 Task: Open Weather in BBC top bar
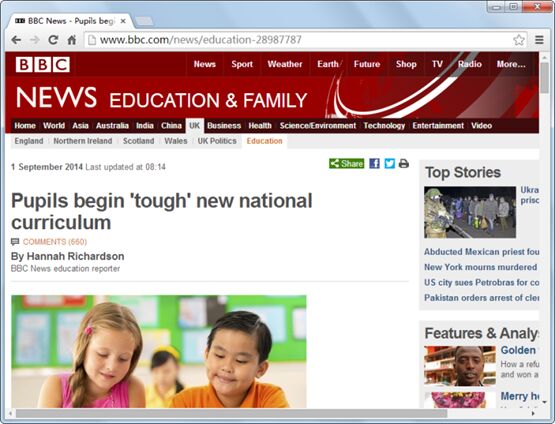point(285,64)
